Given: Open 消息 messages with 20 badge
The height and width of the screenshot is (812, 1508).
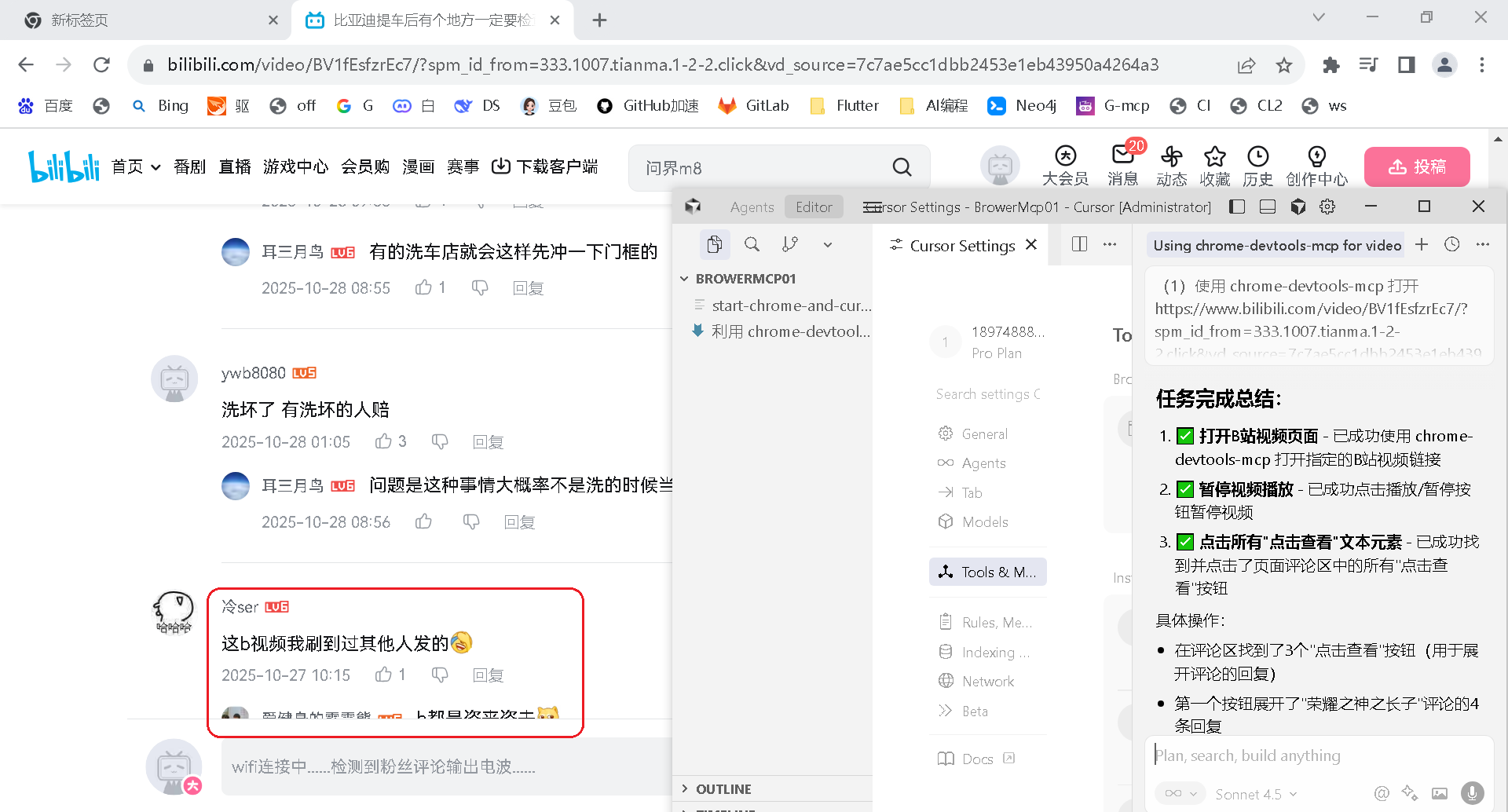Looking at the screenshot, I should tap(1123, 166).
